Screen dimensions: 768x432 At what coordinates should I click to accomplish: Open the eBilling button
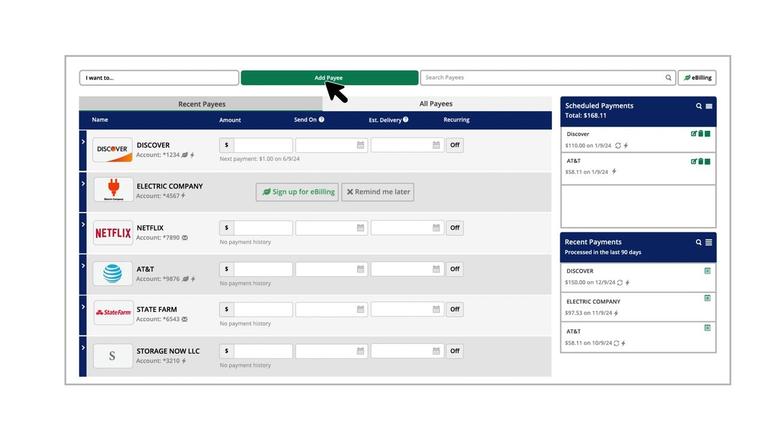click(697, 77)
